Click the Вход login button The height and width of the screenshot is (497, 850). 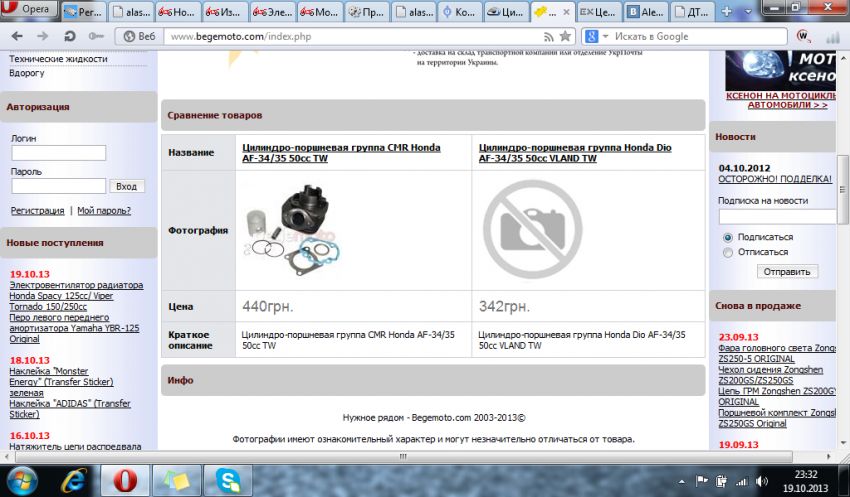click(126, 186)
